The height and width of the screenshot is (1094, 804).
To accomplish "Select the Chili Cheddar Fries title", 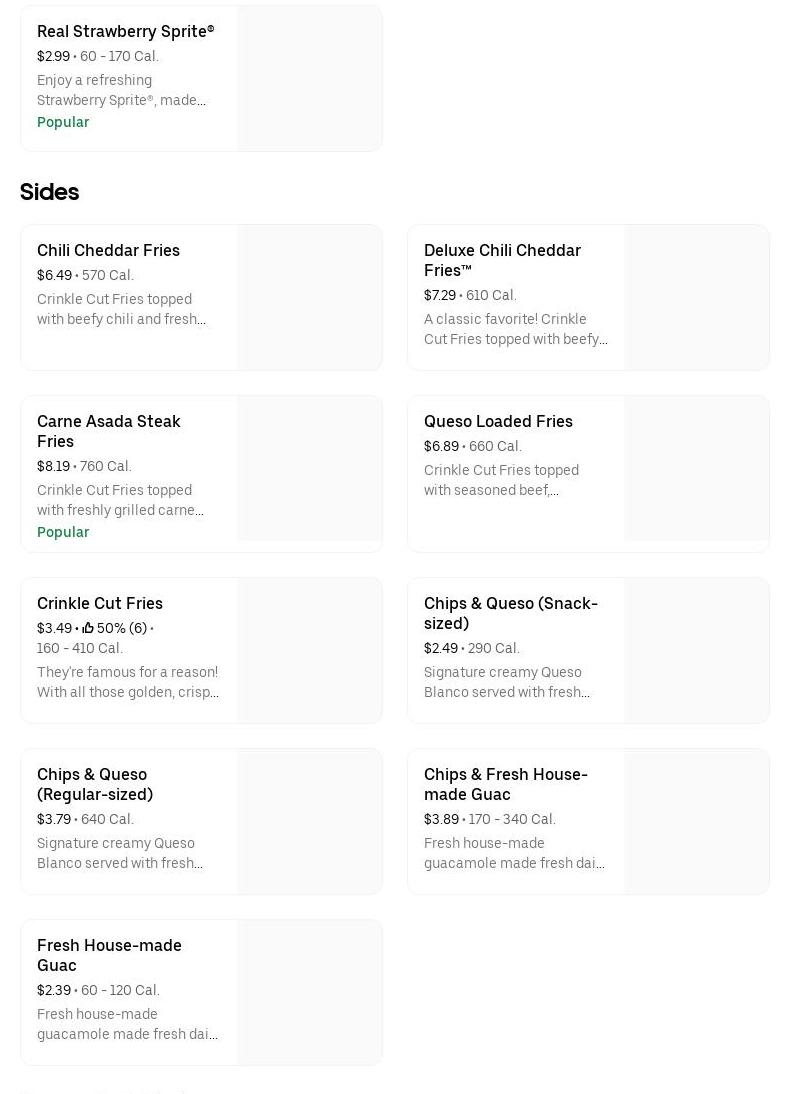I will click(108, 250).
